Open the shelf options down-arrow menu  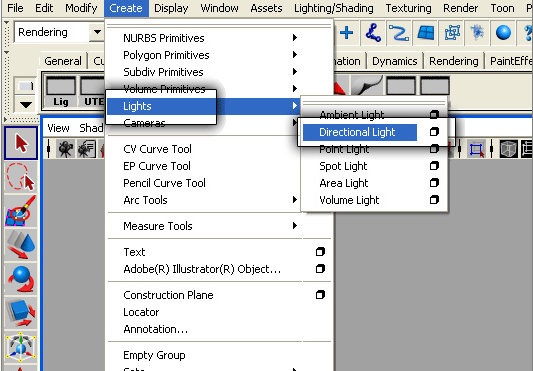pyautogui.click(x=25, y=104)
